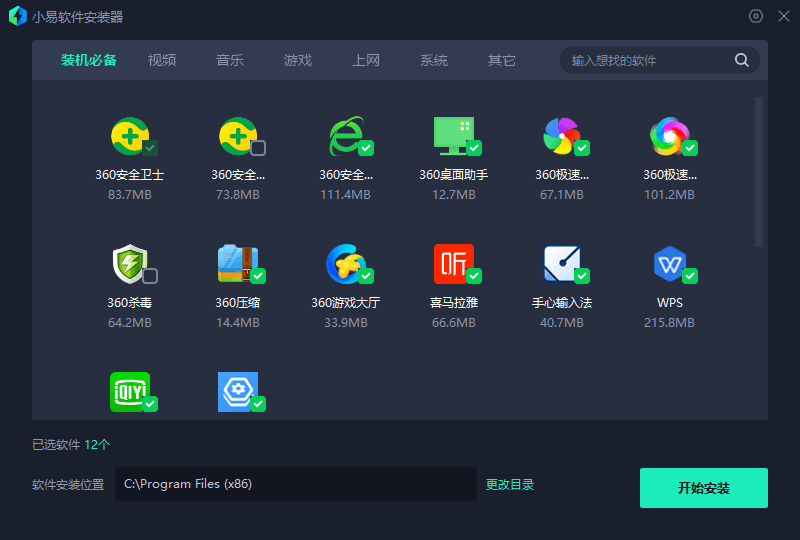
Task: Check the 360杀毒 checkbox
Action: click(150, 276)
